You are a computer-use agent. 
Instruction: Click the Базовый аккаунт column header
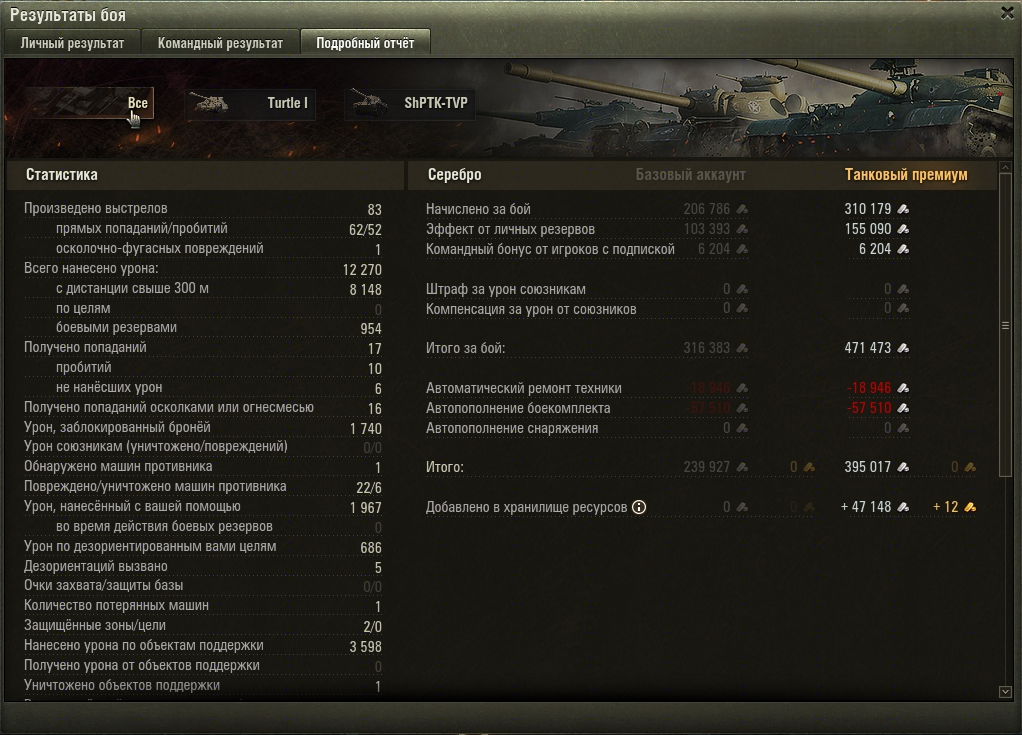point(690,175)
